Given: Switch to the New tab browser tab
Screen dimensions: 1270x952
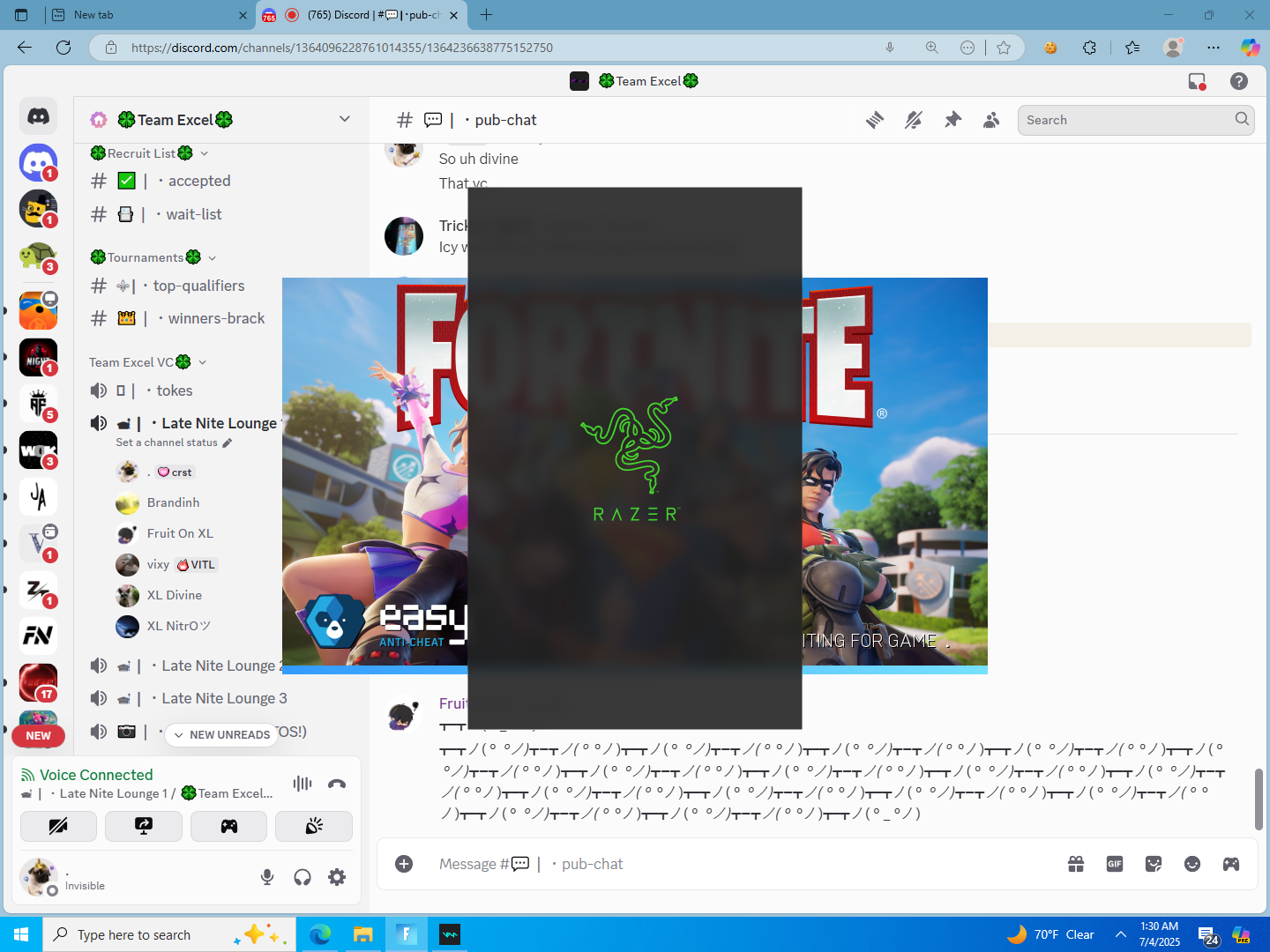Looking at the screenshot, I should click(148, 15).
